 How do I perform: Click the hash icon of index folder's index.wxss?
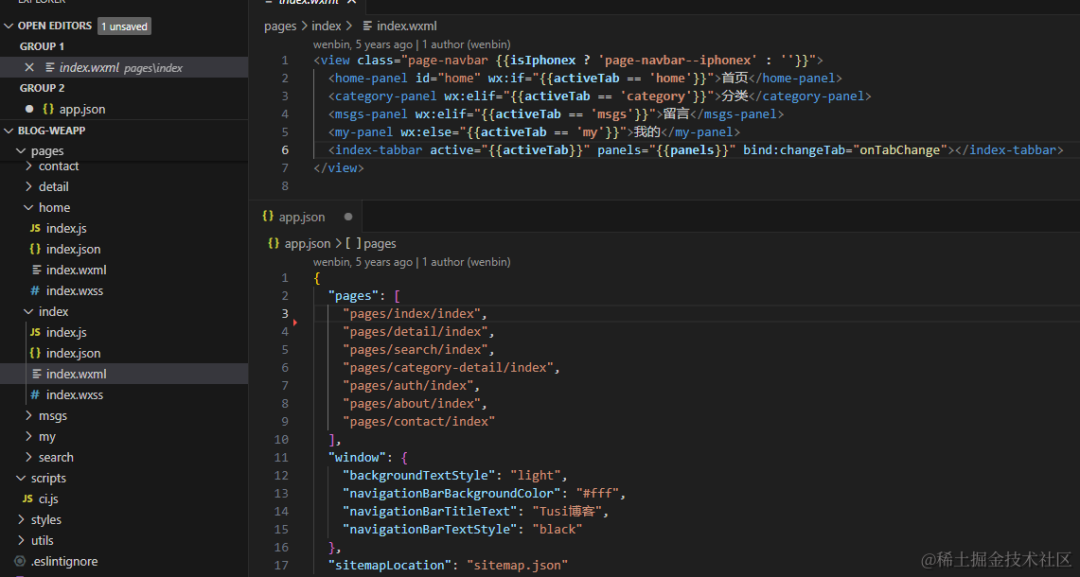click(35, 395)
